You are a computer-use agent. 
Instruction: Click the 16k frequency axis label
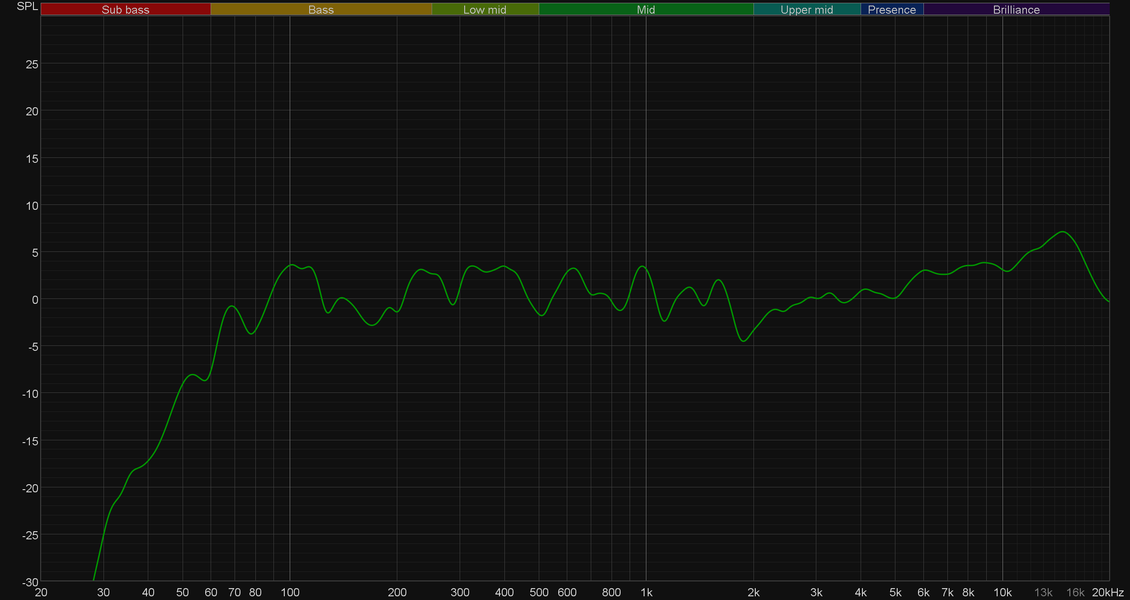pos(1075,593)
